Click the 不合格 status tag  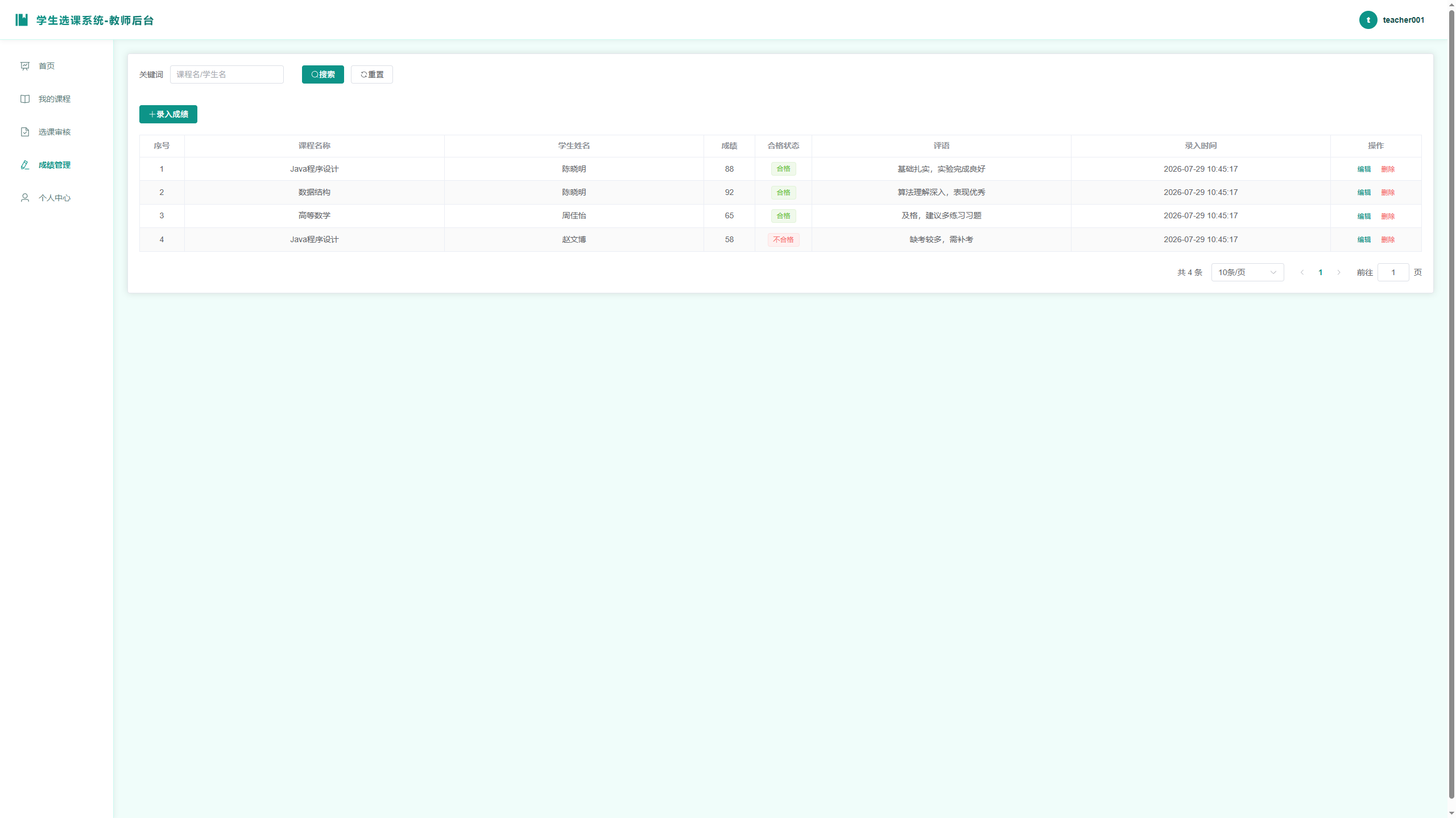point(783,239)
